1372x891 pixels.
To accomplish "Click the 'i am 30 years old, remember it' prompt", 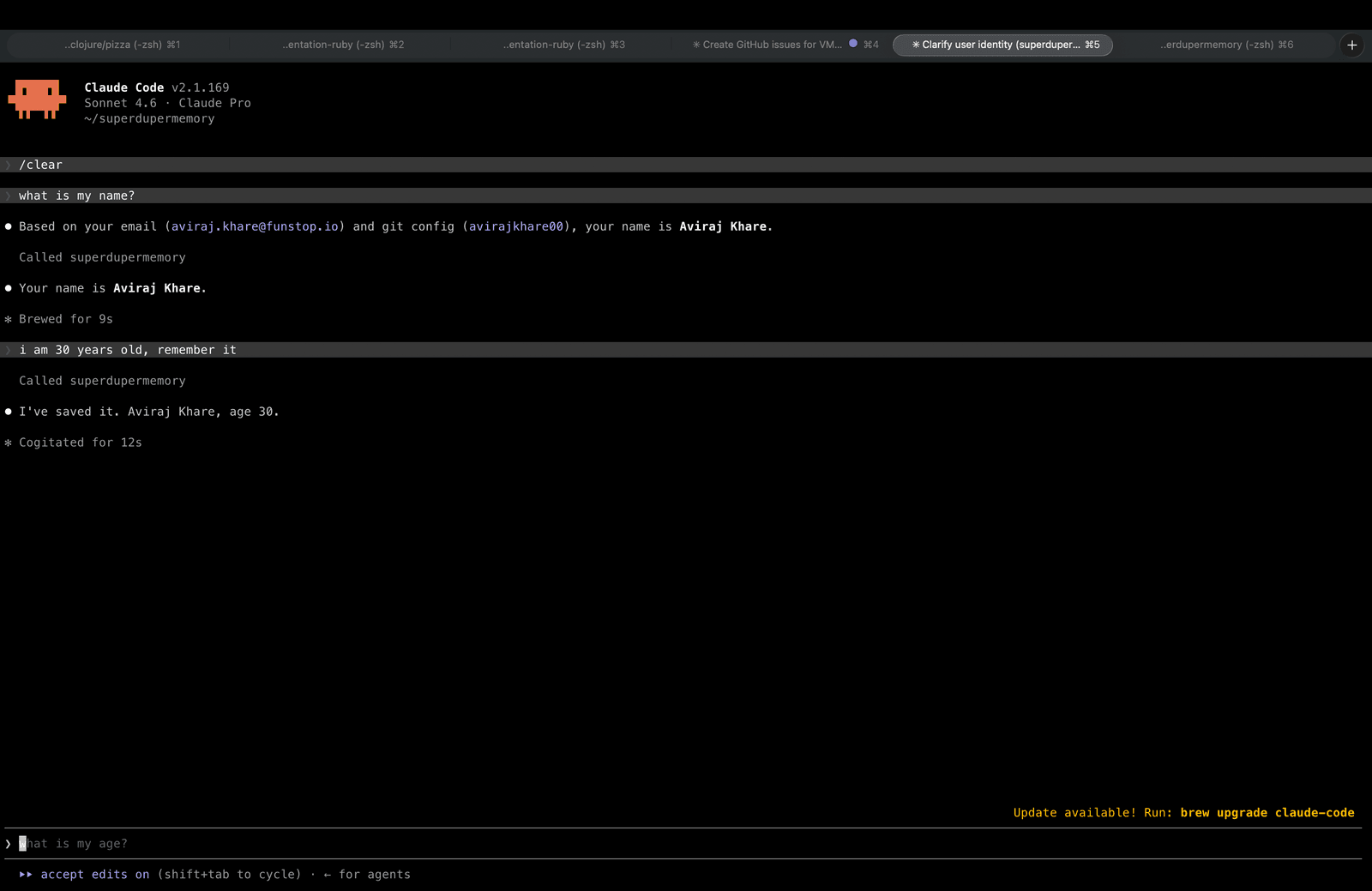I will (x=686, y=350).
